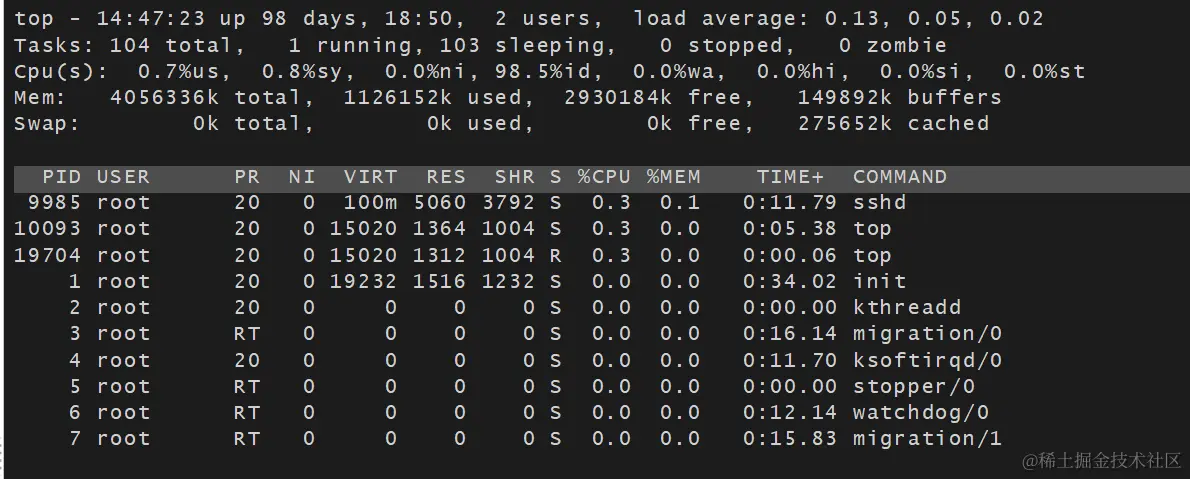This screenshot has width=1190, height=479.
Task: Click TIME+ value 0:34.02
Action: tap(790, 282)
